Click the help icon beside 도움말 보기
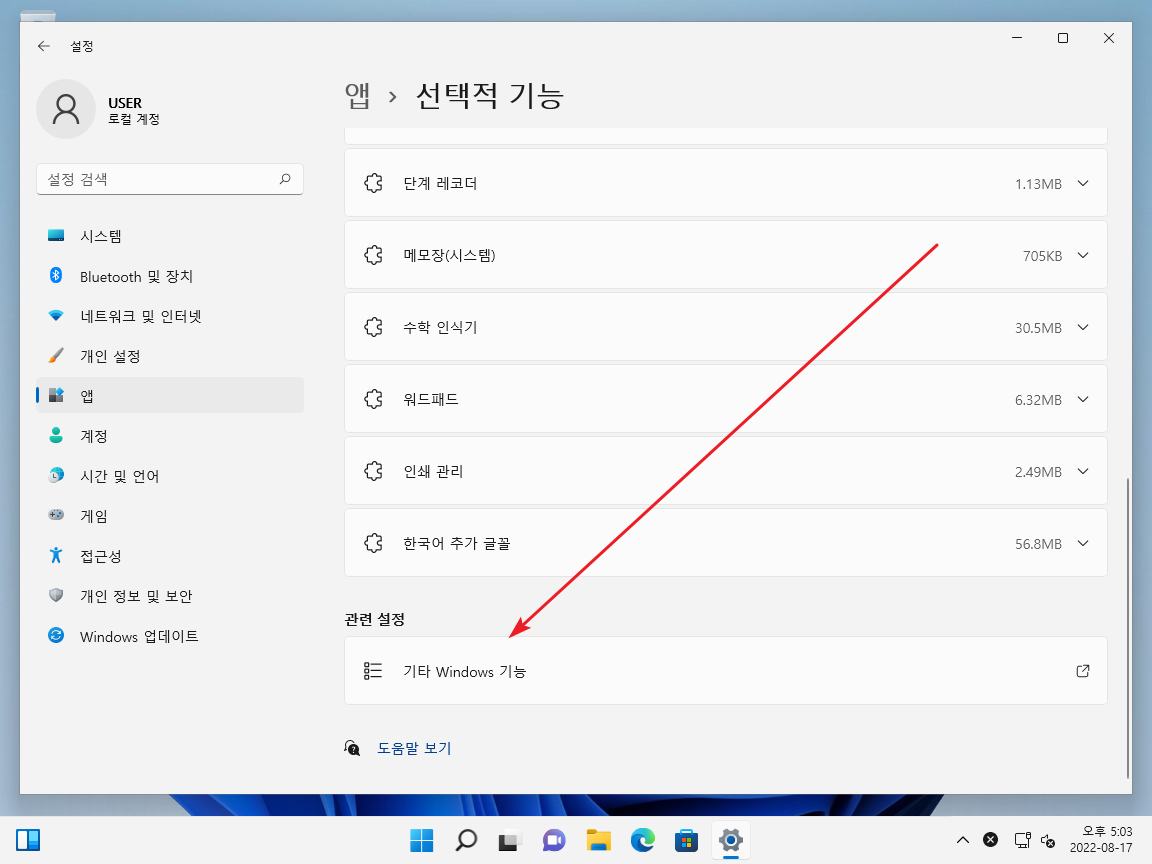 352,748
